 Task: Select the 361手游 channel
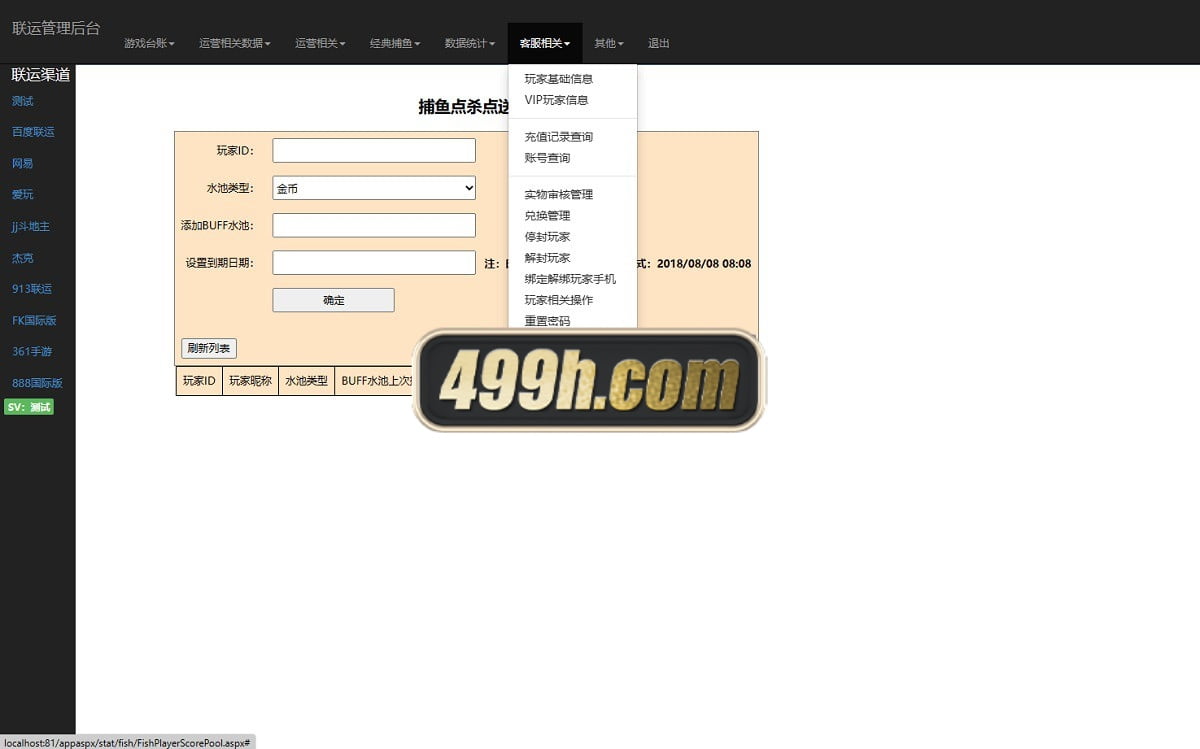[x=32, y=352]
